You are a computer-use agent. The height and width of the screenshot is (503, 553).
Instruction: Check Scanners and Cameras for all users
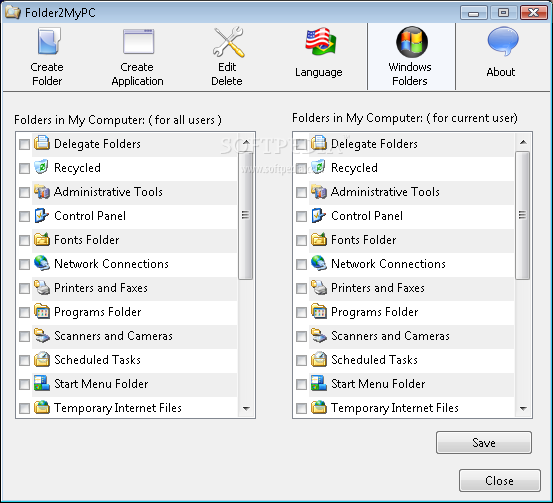tap(24, 336)
